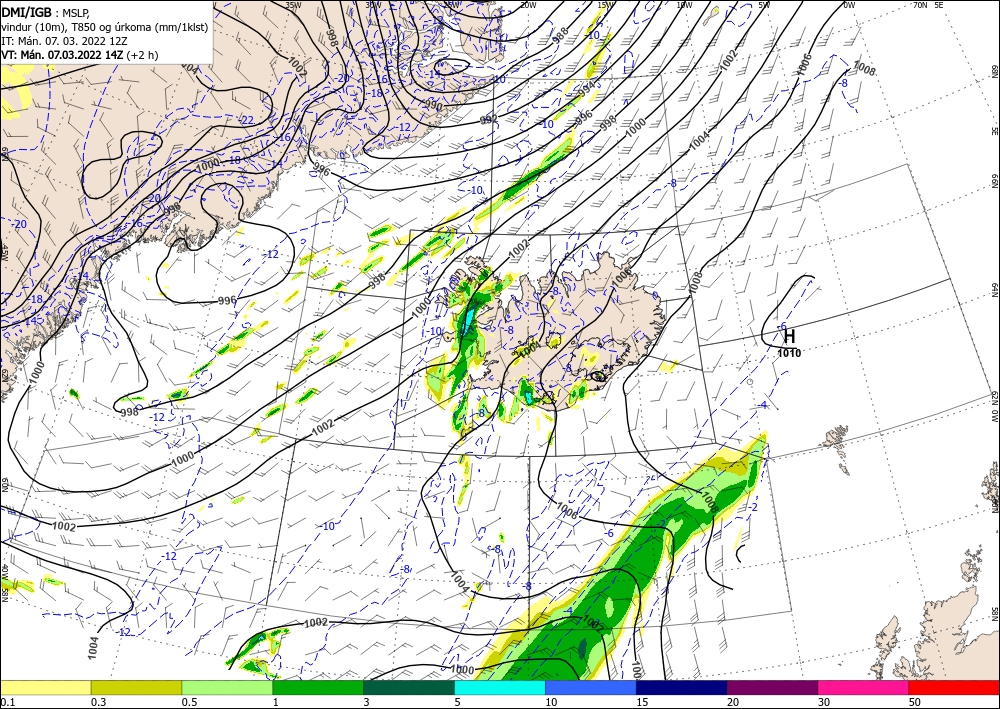Select the olive 0.3 mm legend swatch
The width and height of the screenshot is (1000, 709).
[136, 687]
